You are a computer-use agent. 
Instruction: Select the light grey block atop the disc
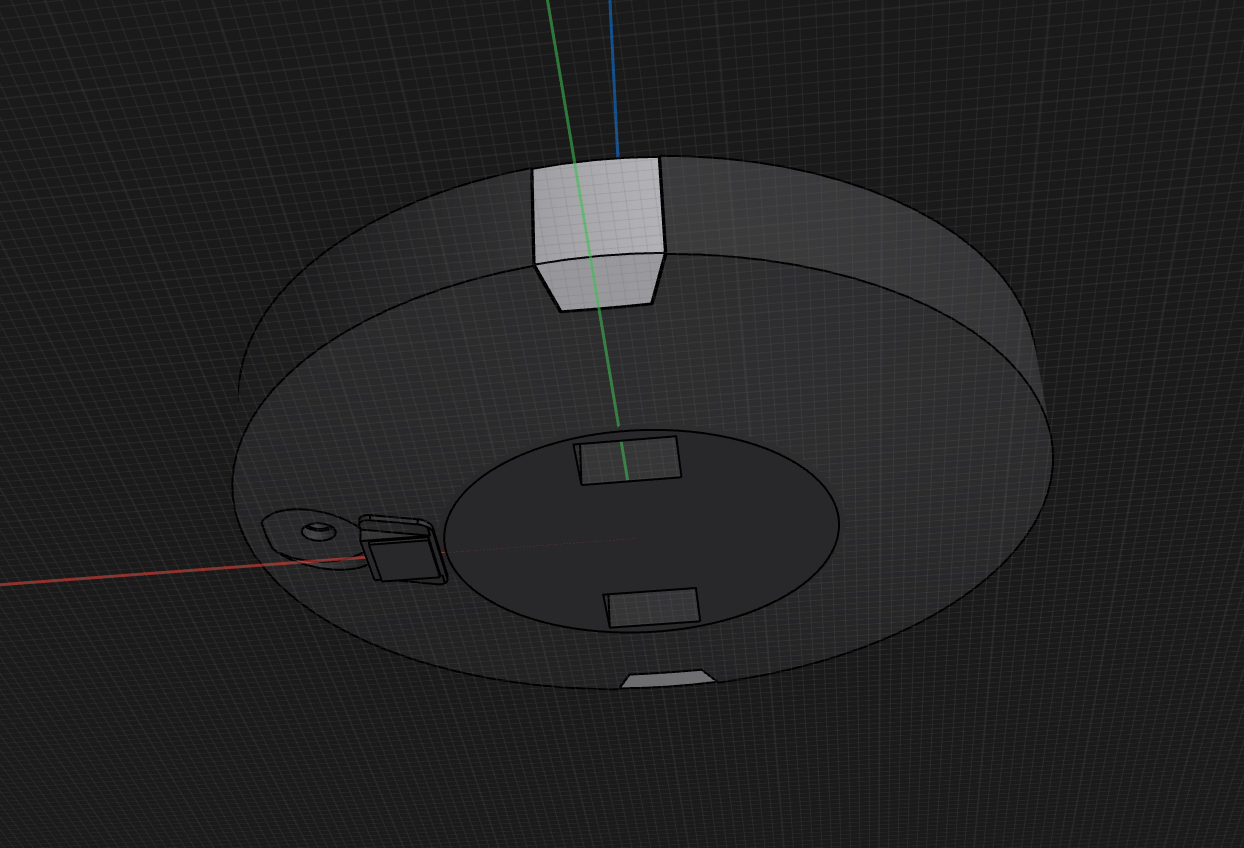point(598,232)
